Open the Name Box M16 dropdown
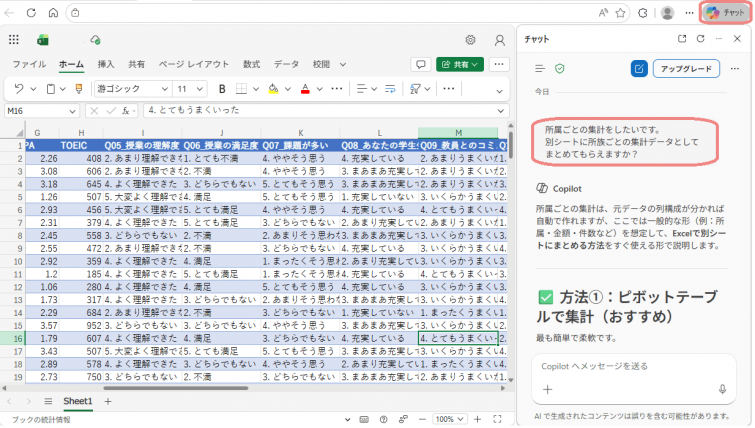Image resolution: width=755 pixels, height=428 pixels. pos(72,111)
